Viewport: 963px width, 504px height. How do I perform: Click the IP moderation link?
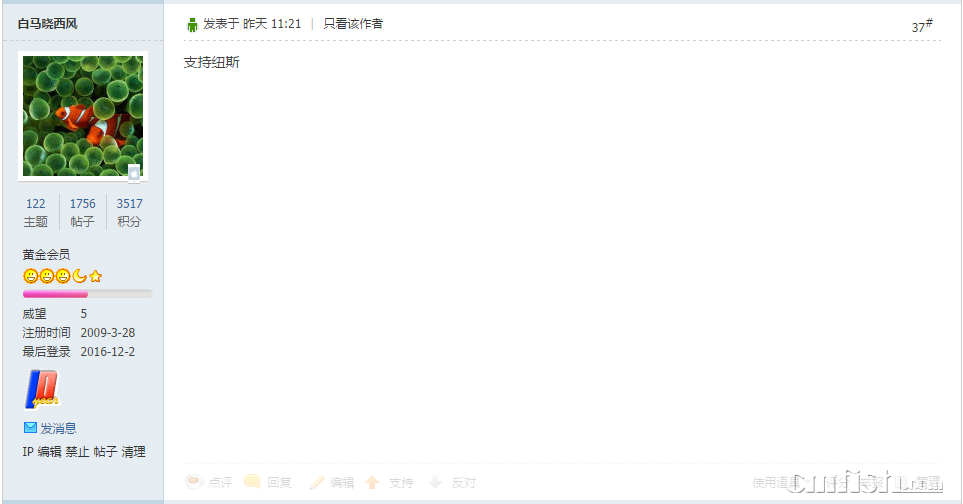tap(28, 452)
